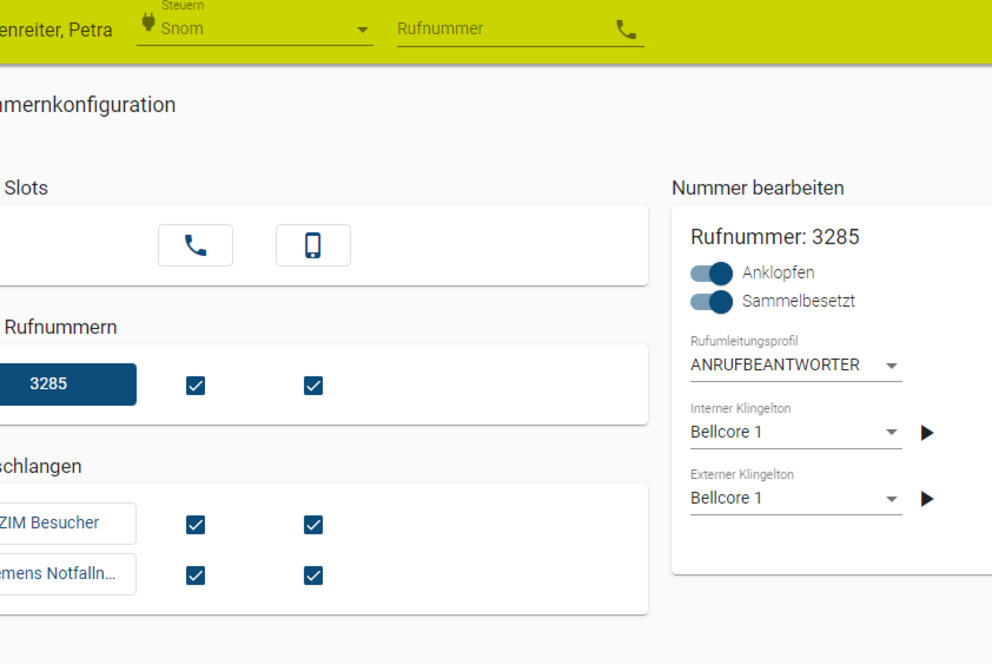Select the mobile phone slot icon
This screenshot has height=664, width=992.
pos(313,245)
